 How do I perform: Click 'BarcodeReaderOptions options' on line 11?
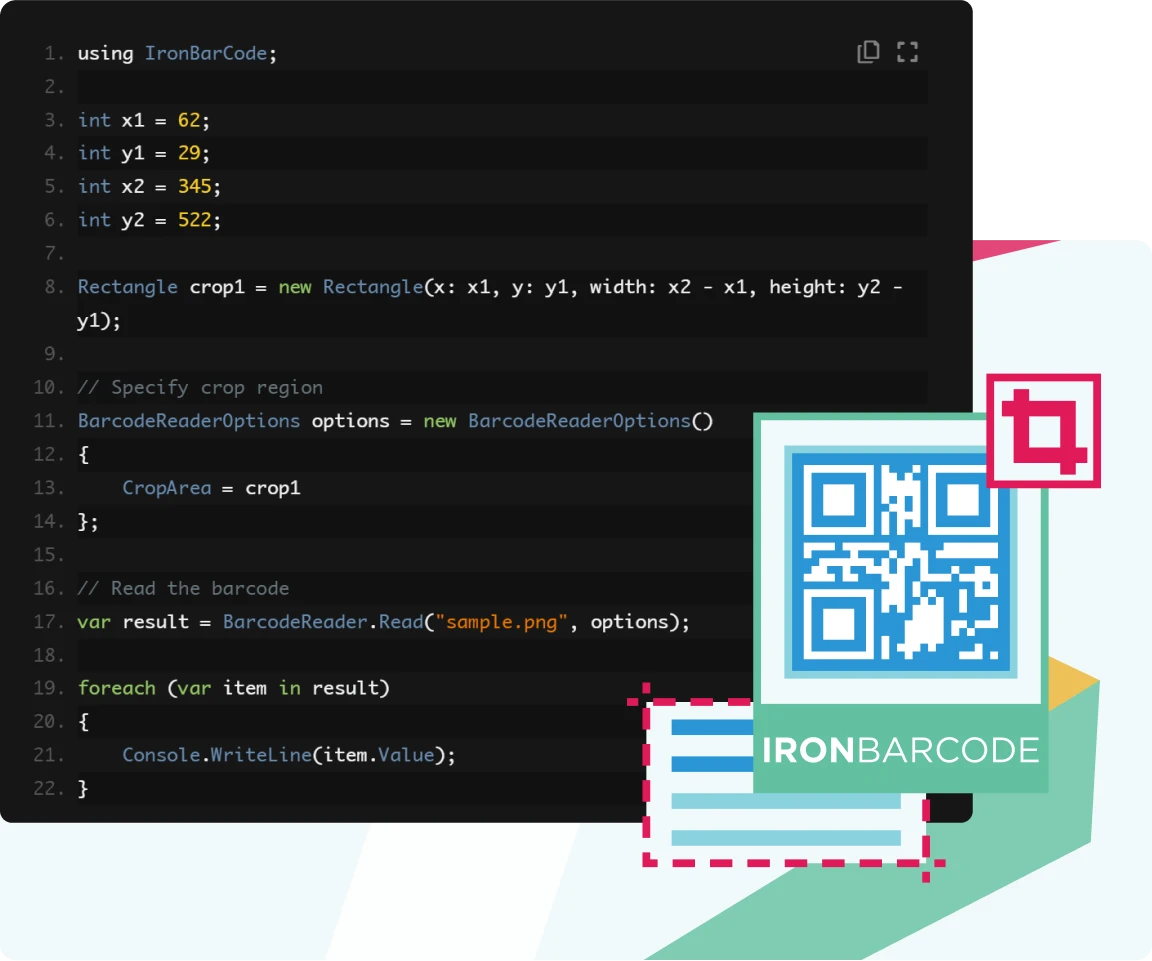(234, 421)
